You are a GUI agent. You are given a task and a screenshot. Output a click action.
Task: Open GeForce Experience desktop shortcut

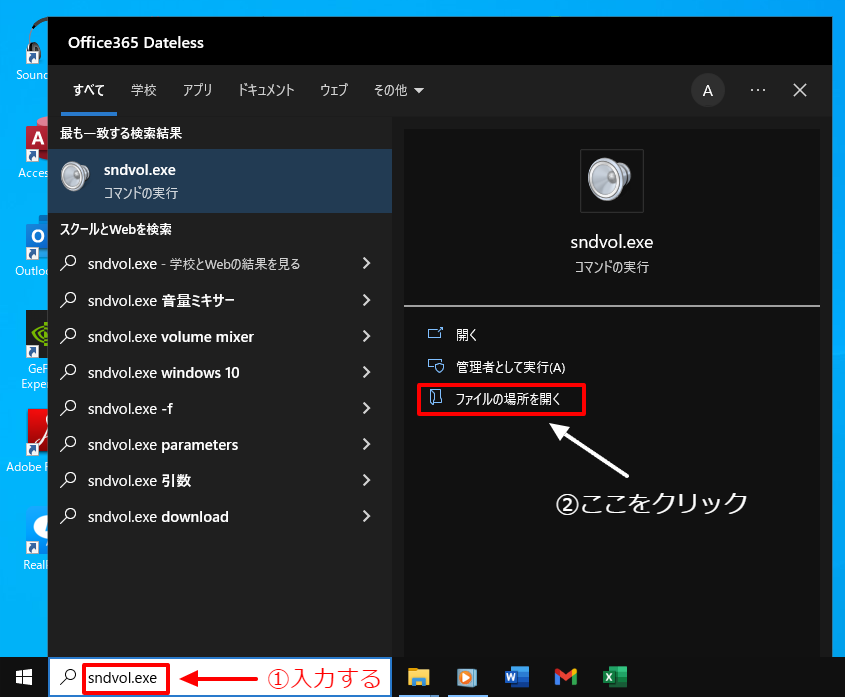[x=33, y=350]
